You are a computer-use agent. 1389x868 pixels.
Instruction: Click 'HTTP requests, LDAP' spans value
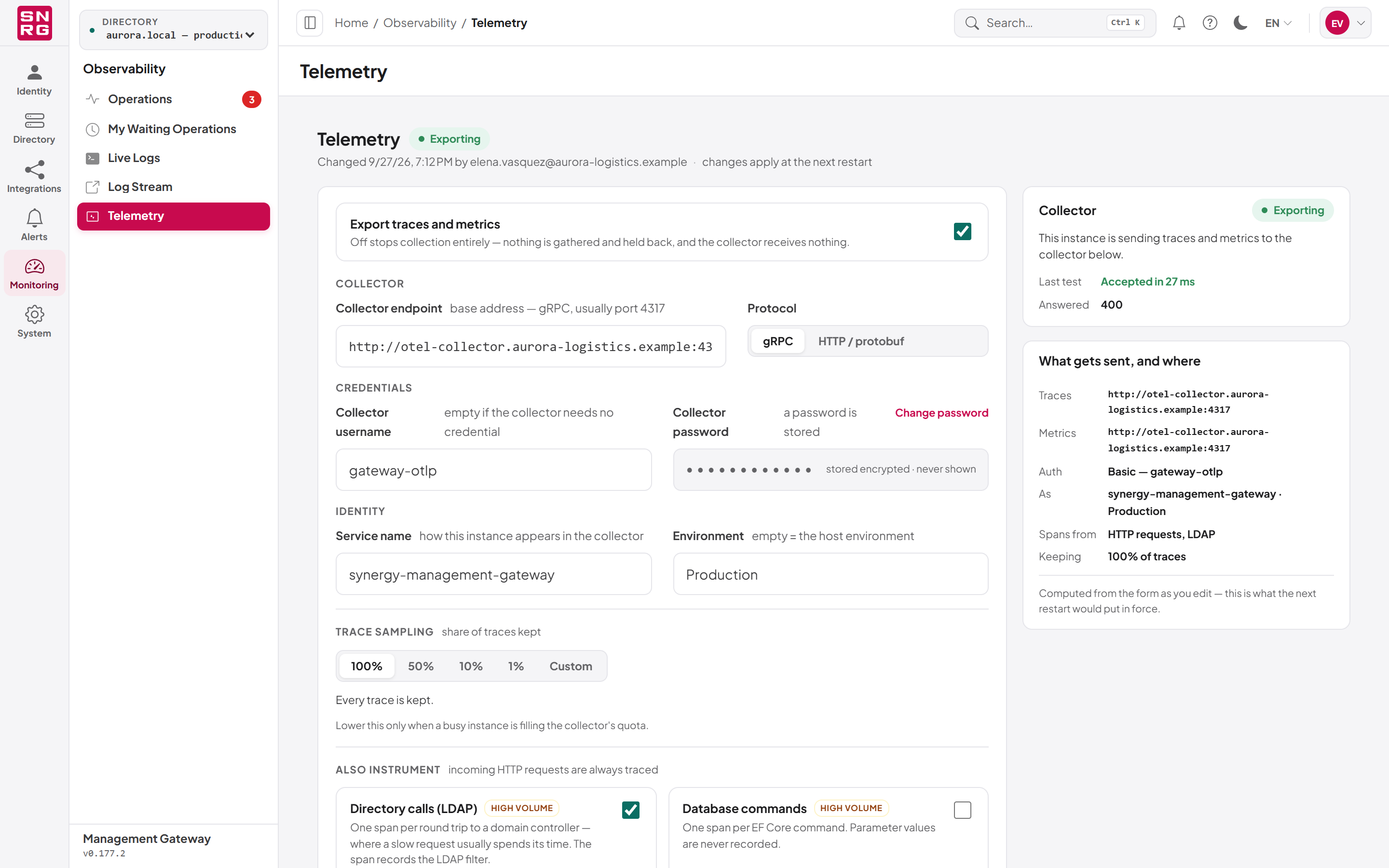[x=1161, y=534]
